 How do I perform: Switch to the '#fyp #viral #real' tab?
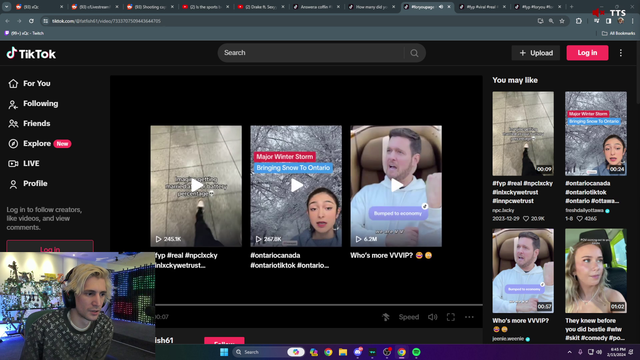coord(482,7)
